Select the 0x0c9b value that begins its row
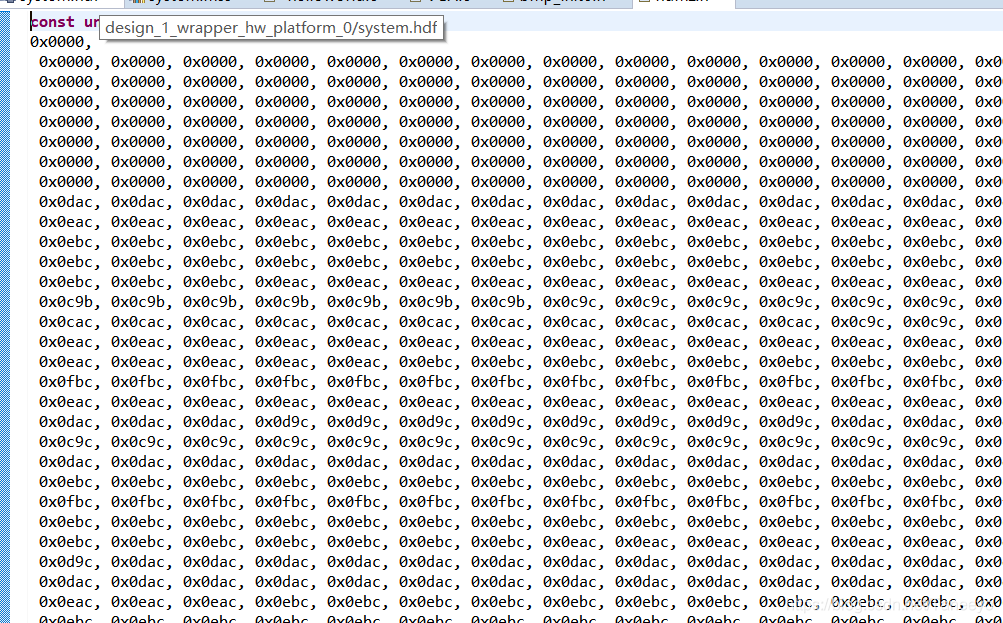The height and width of the screenshot is (623, 1003). tap(66, 302)
